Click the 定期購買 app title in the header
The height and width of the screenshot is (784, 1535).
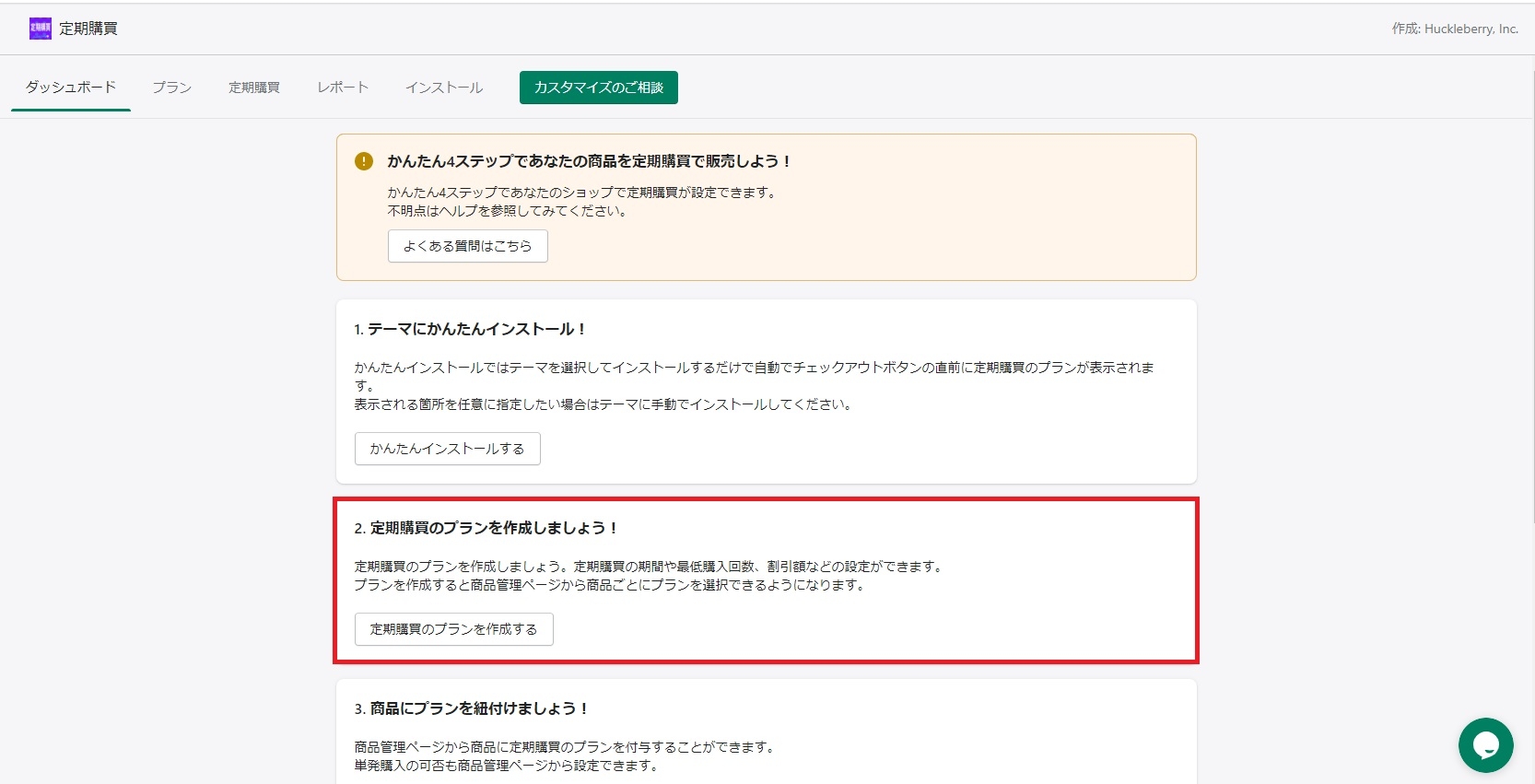click(88, 29)
